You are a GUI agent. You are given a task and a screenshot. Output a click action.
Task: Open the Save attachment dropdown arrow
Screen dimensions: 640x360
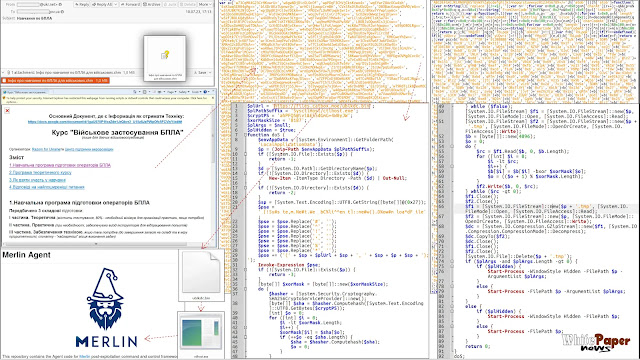coord(210,72)
